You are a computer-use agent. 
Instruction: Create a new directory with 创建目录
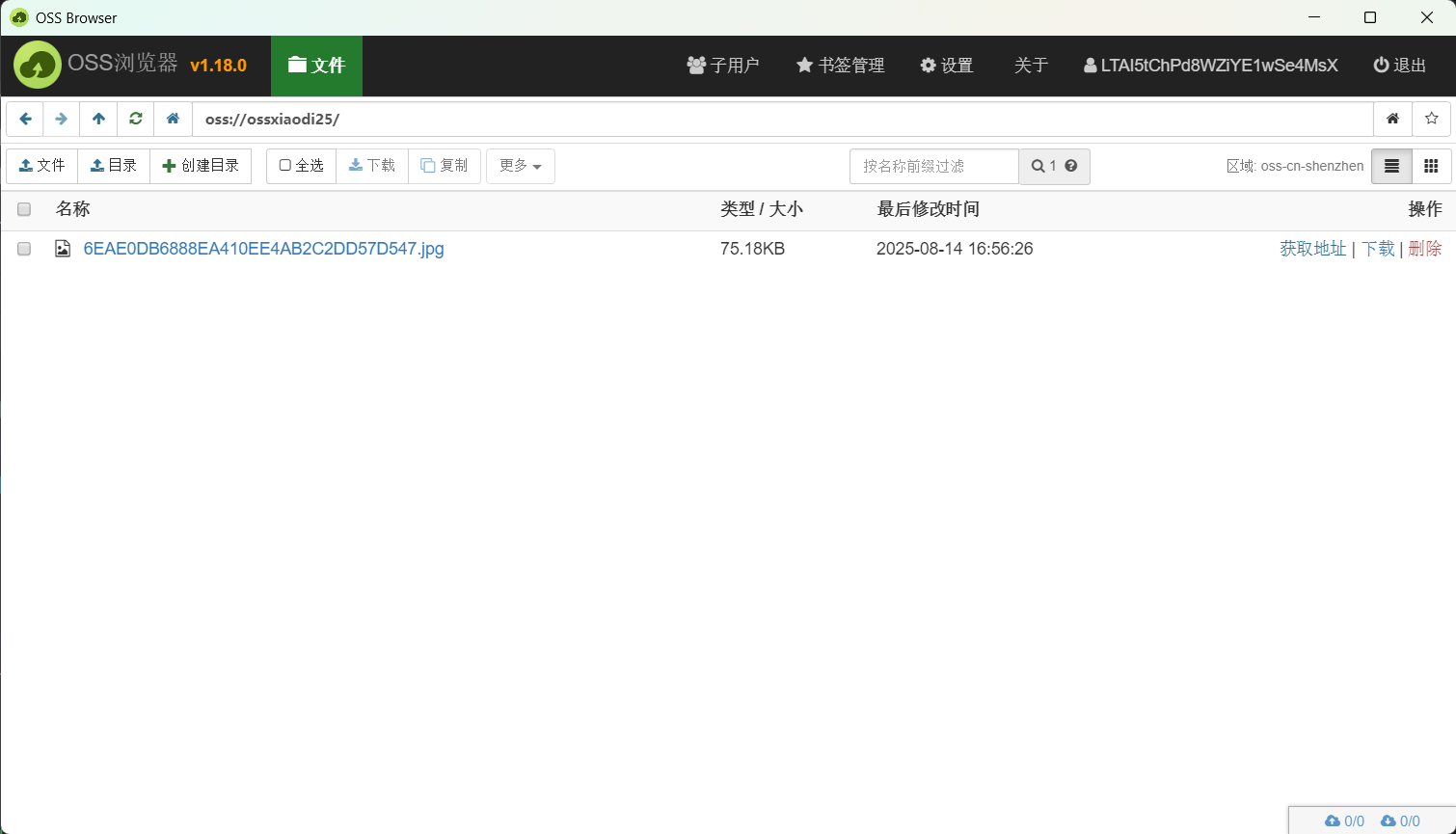(x=201, y=166)
